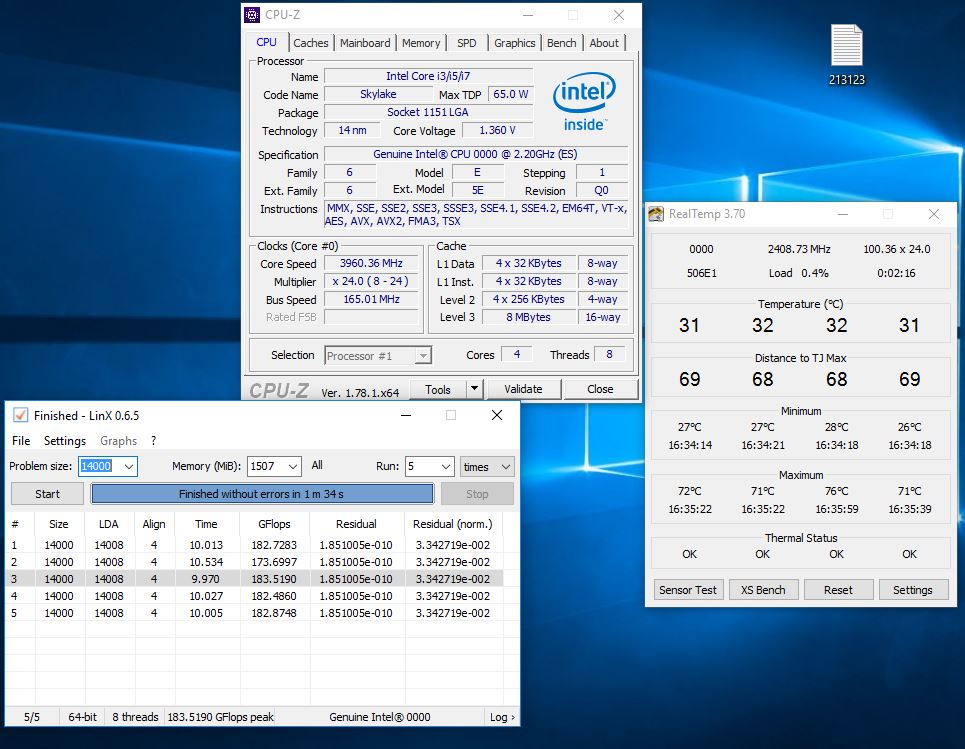This screenshot has width=965, height=749.
Task: Select row 1 with 182.7283 GFlops
Action: [x=254, y=545]
